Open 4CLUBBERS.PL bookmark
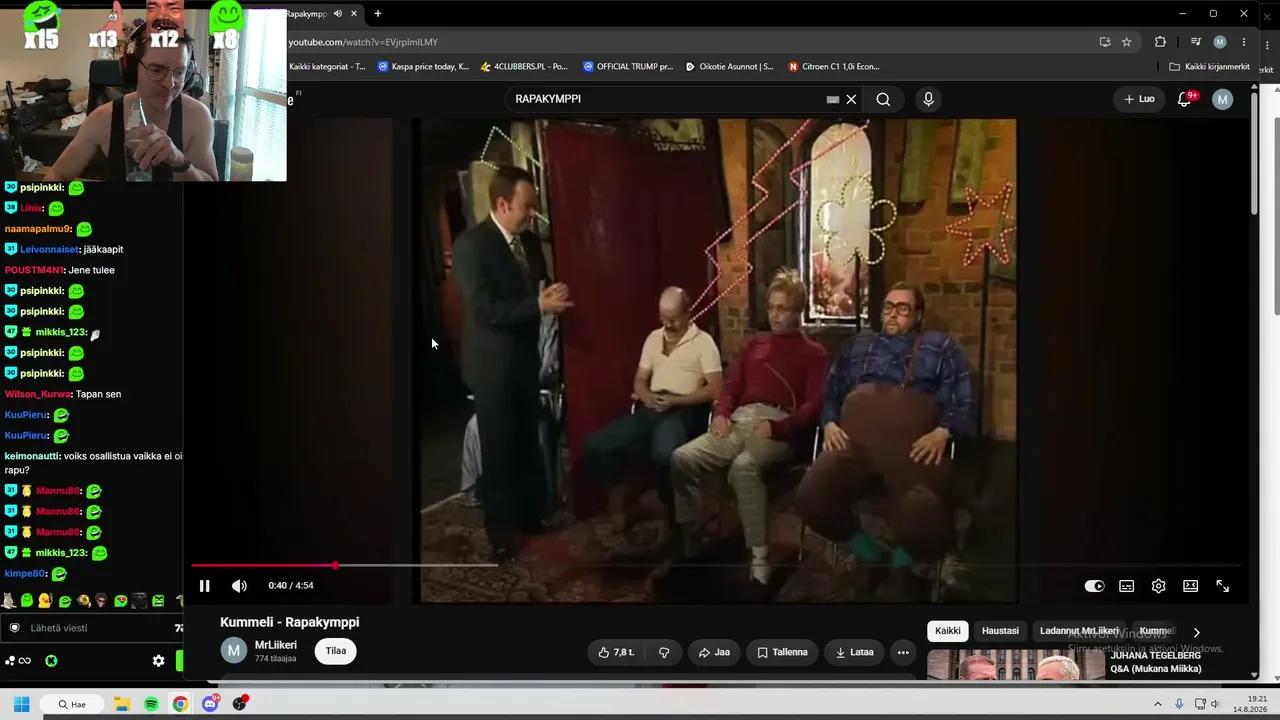The image size is (1280, 720). pos(524,67)
